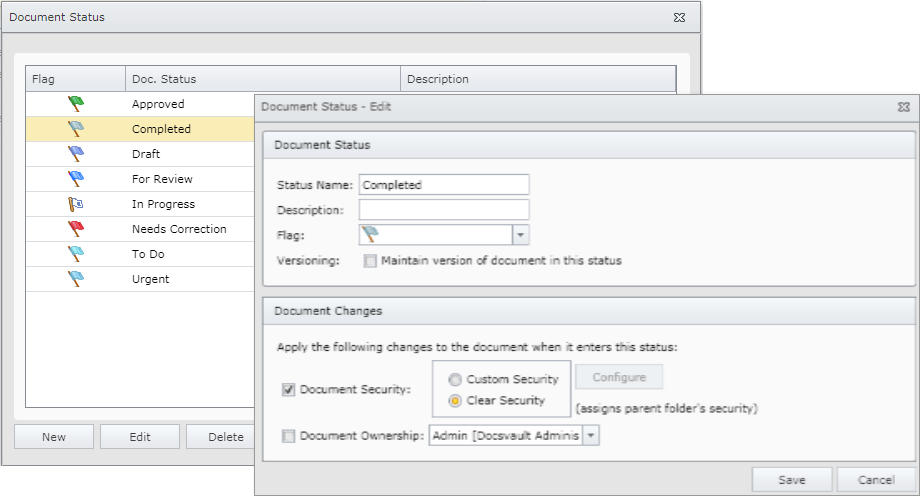
Task: Select the Custom Security radio option
Action: click(x=455, y=380)
